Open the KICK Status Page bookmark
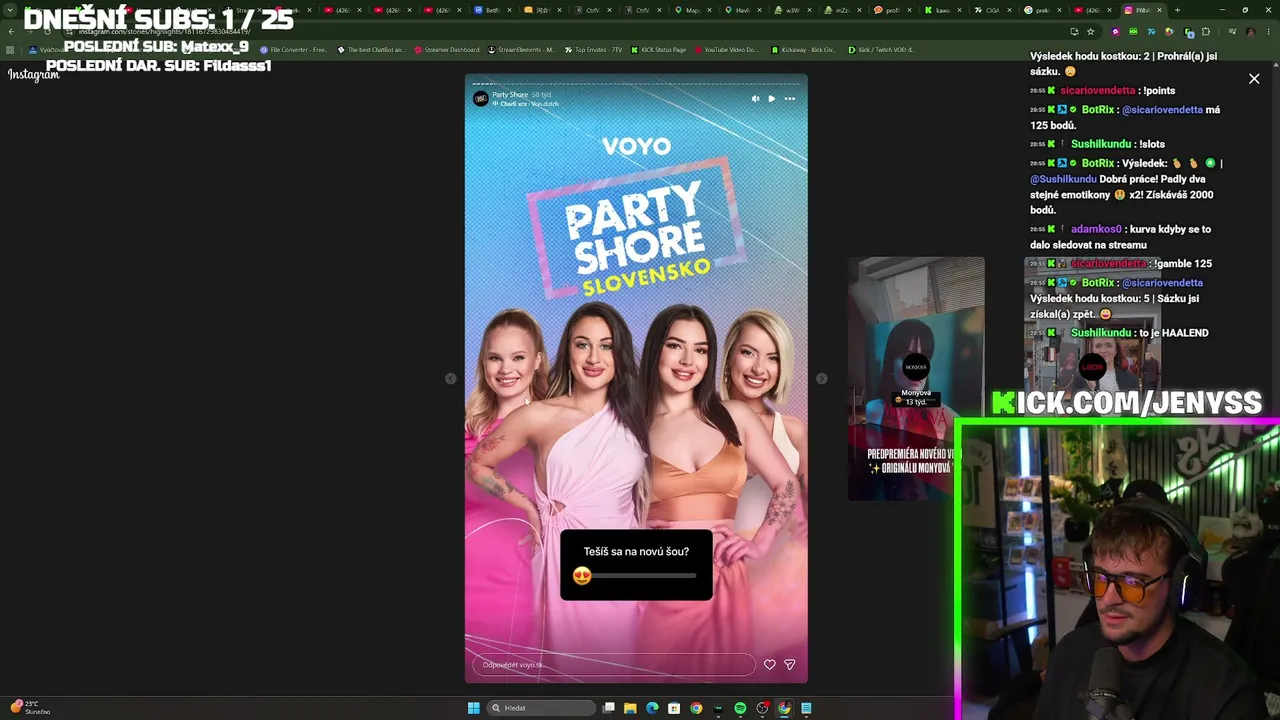 [x=660, y=50]
